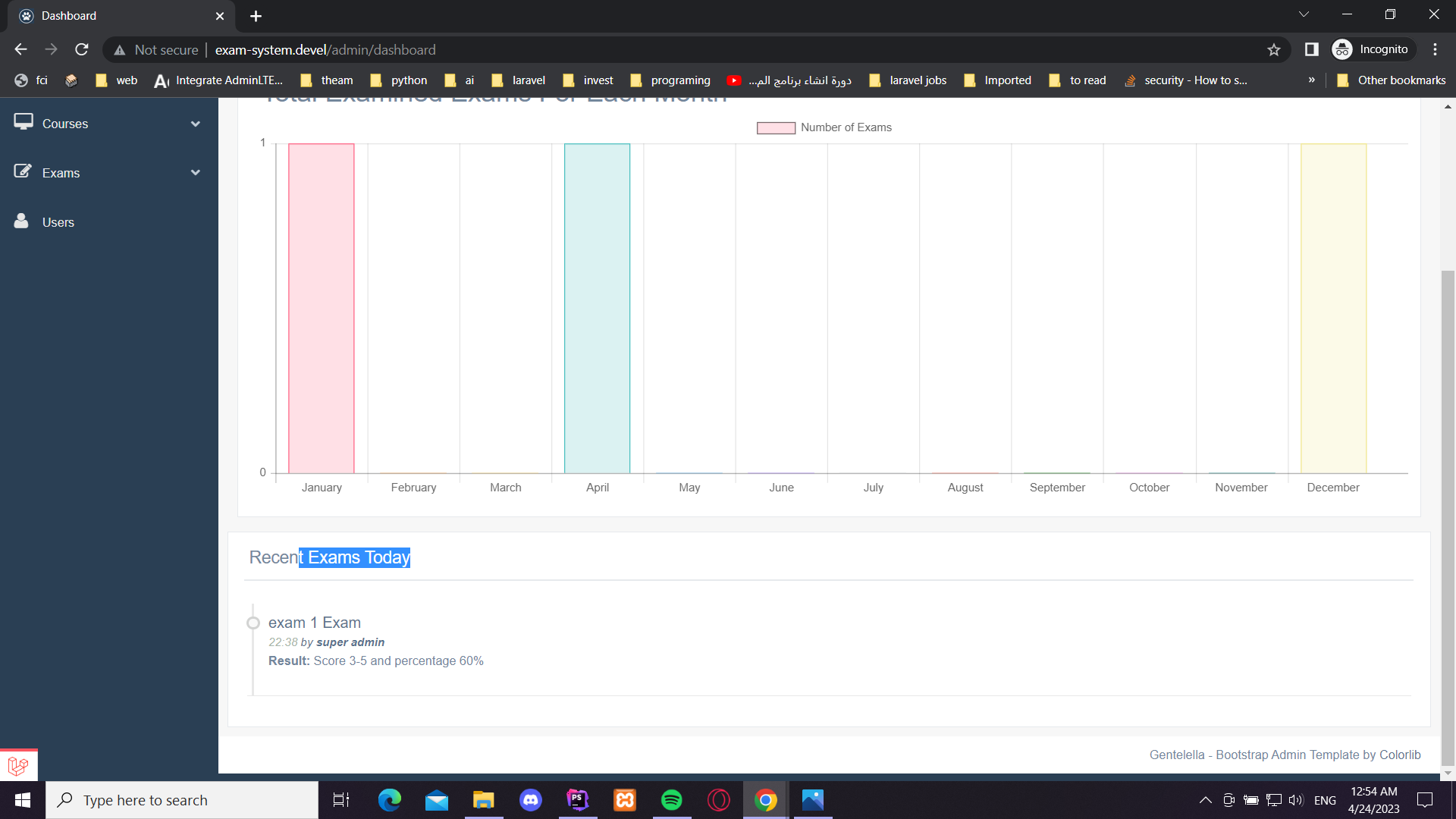Image resolution: width=1456 pixels, height=819 pixels.
Task: Reload the dashboard page
Action: 82,49
